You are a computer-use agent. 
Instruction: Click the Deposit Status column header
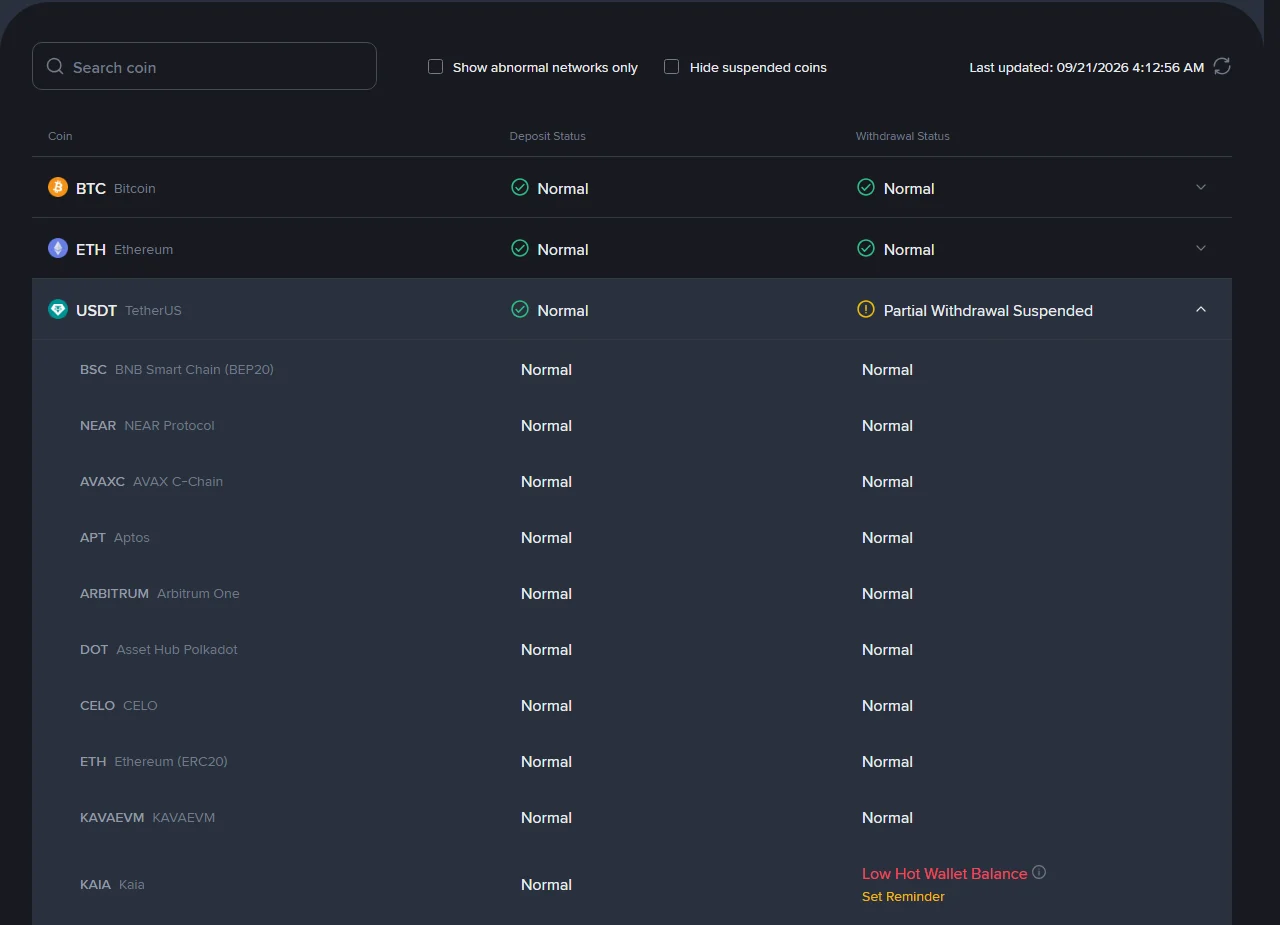point(547,136)
